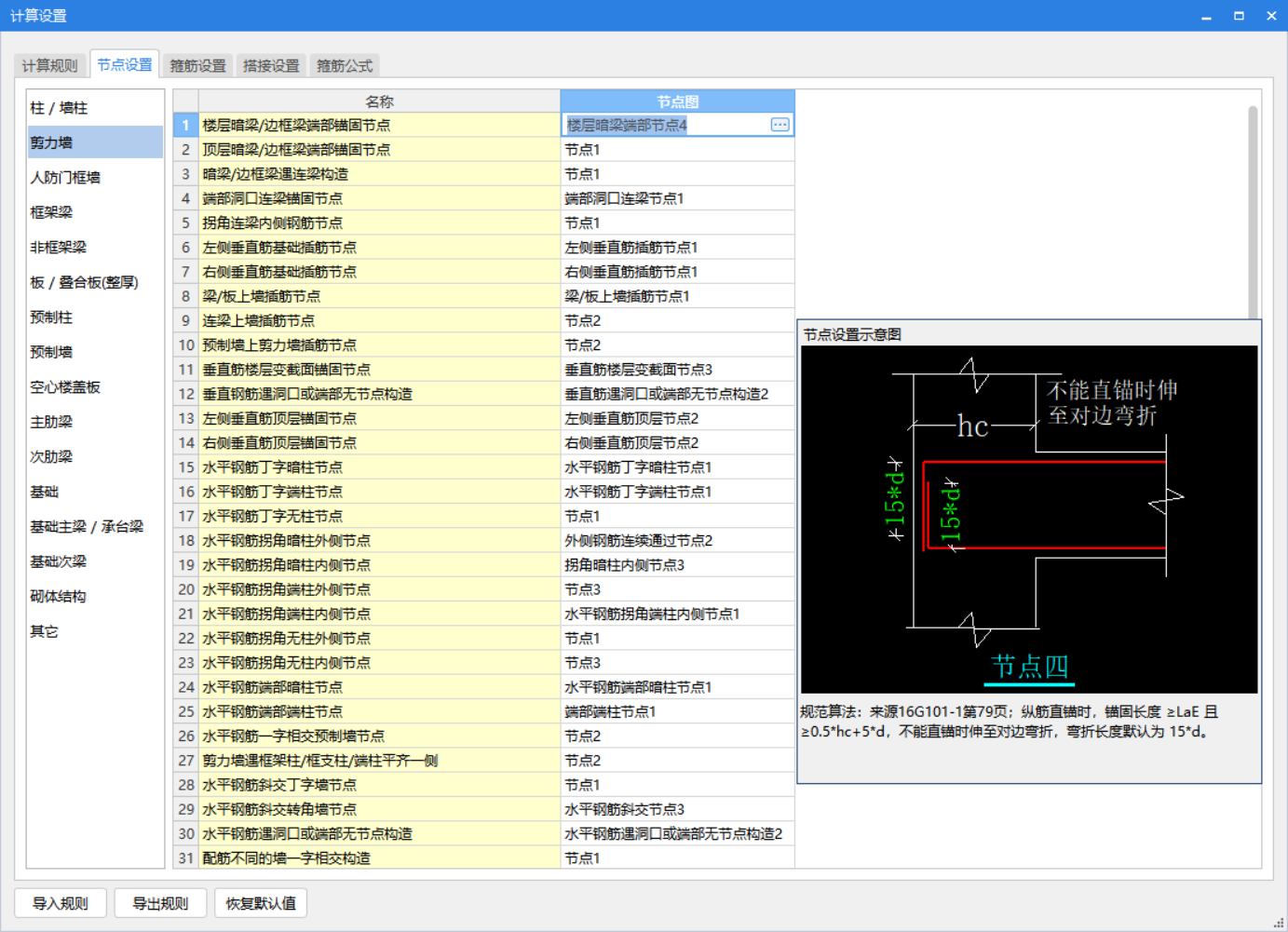Click the 导入规则 button

click(61, 903)
